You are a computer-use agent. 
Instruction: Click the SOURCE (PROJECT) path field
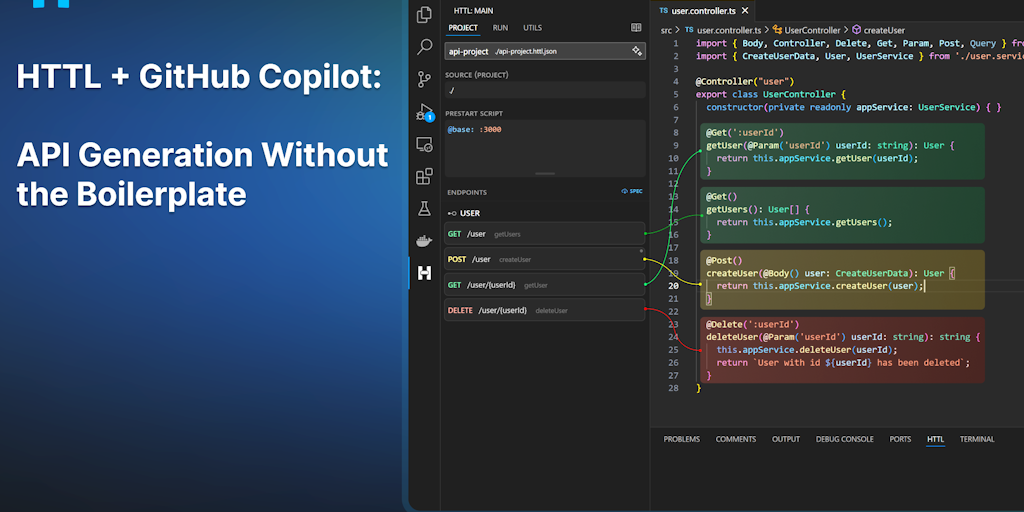point(545,90)
